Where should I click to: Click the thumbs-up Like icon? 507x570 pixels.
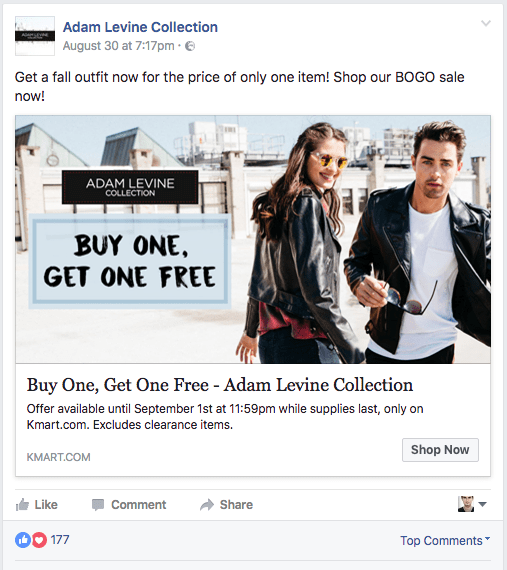click(22, 505)
